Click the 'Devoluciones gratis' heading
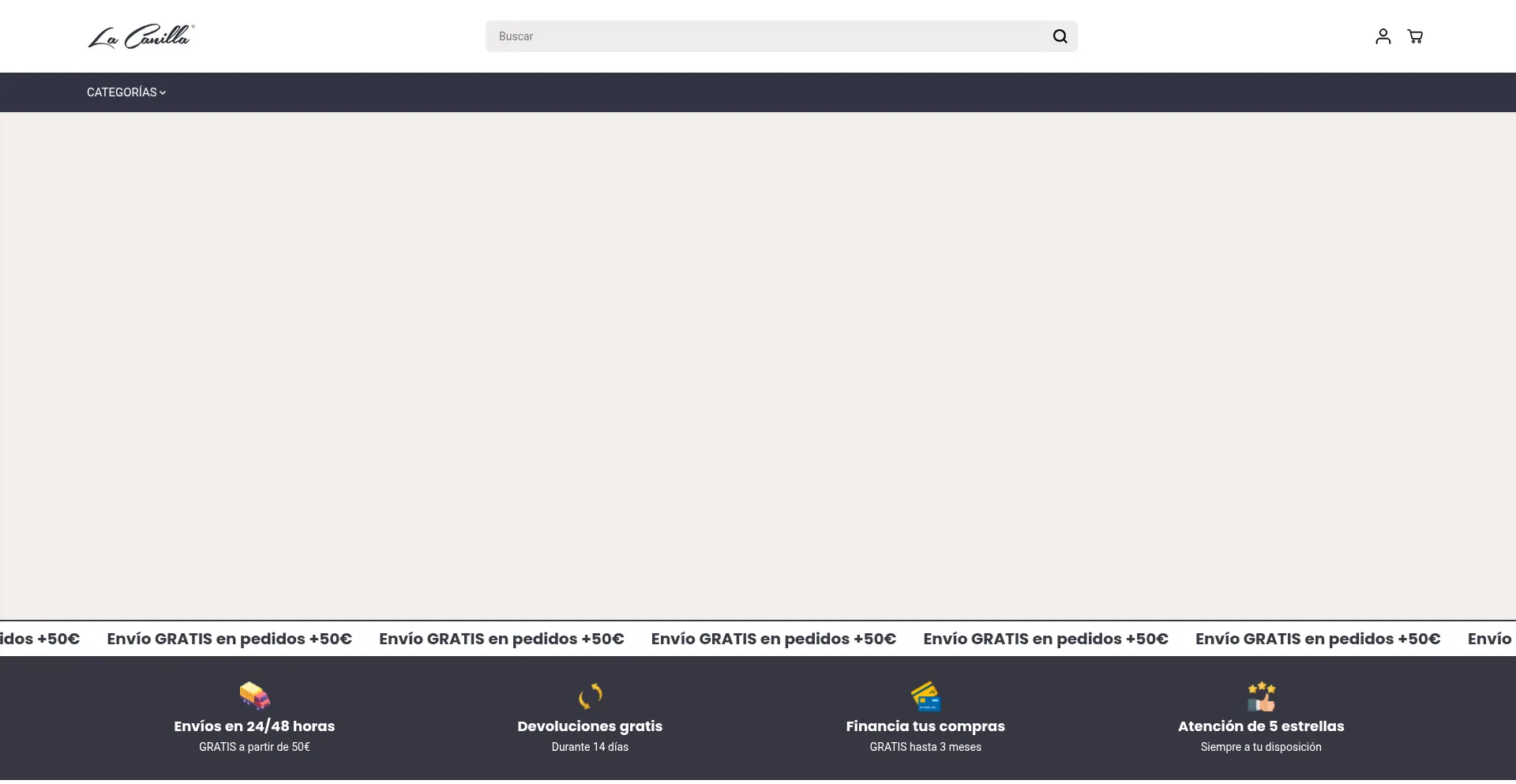1516x784 pixels. (x=590, y=726)
